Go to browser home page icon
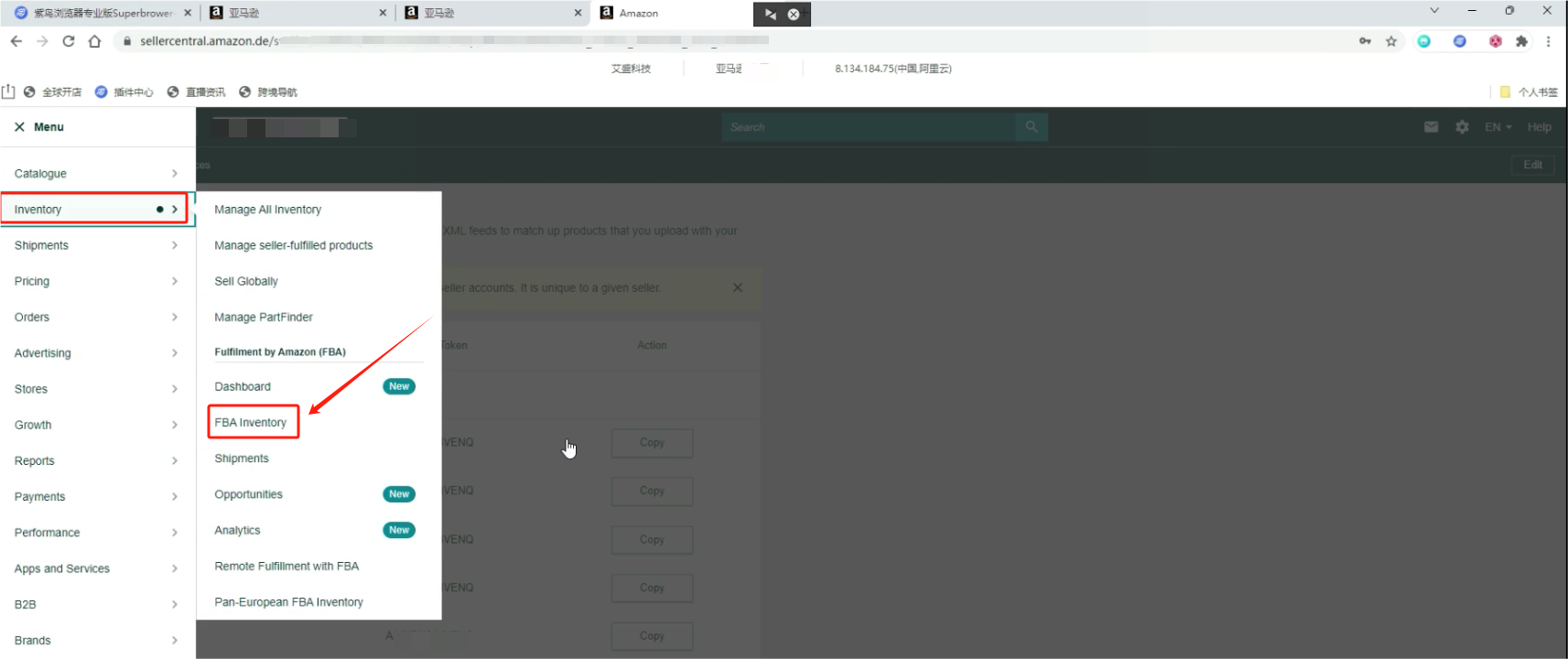 [x=94, y=41]
